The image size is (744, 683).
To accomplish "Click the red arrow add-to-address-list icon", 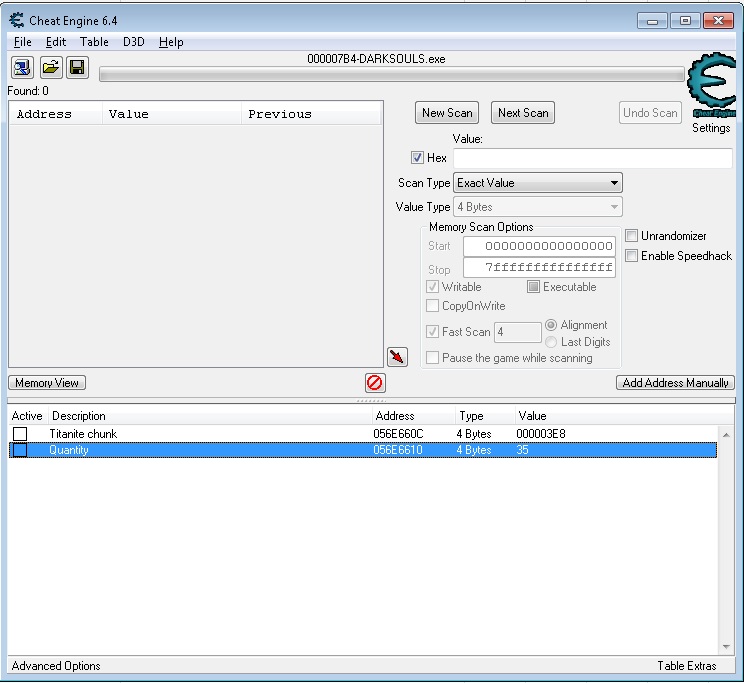I will 398,357.
